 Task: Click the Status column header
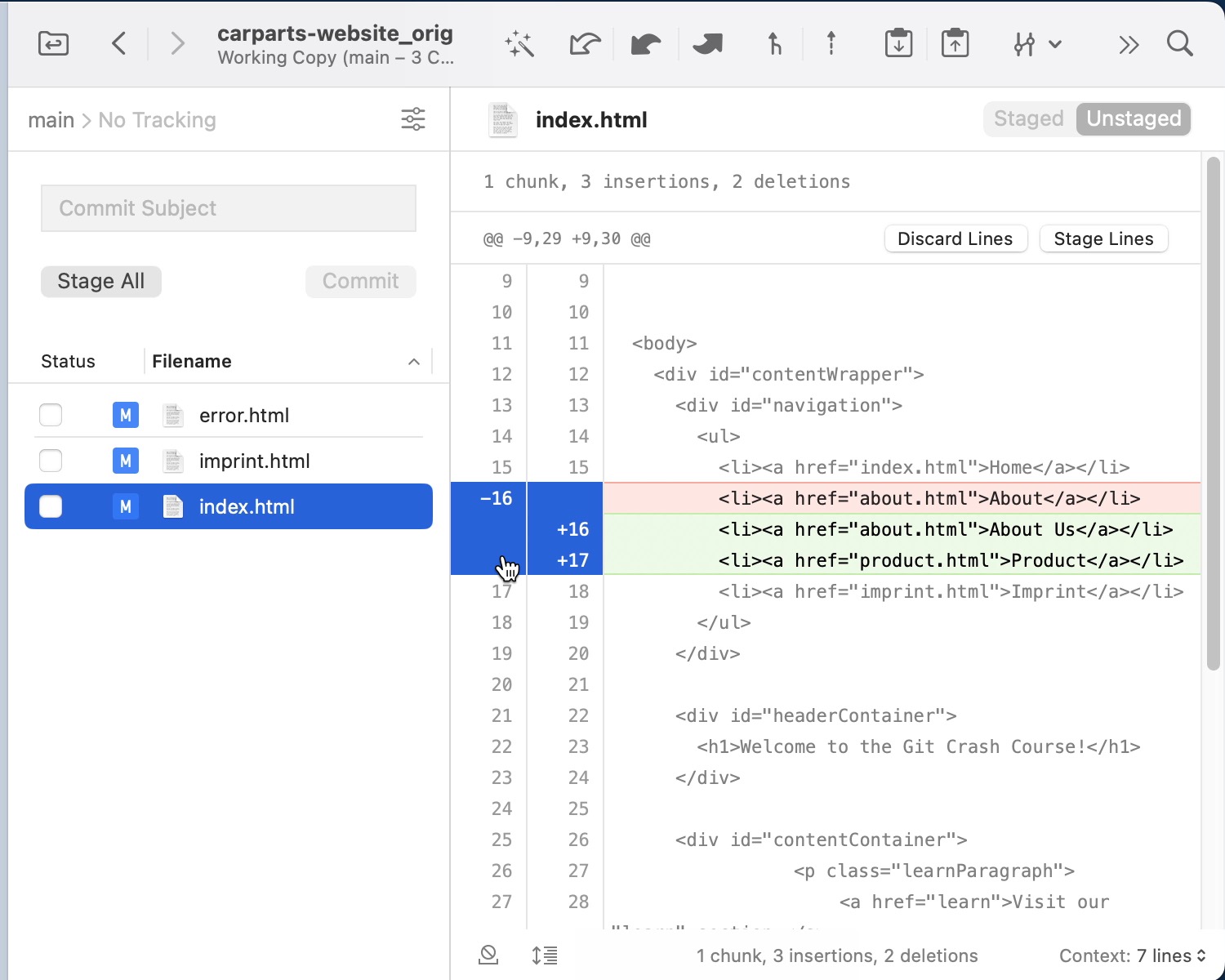[68, 362]
